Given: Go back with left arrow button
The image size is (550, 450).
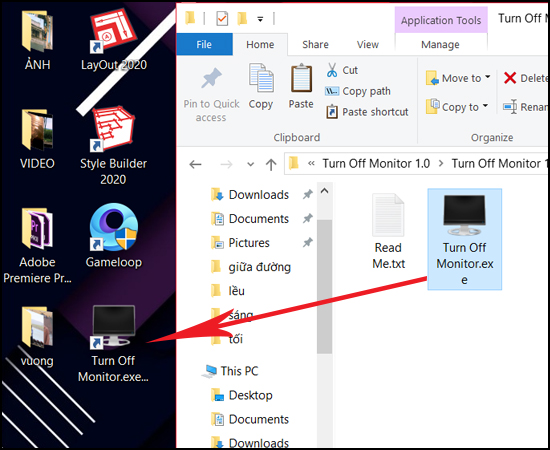Looking at the screenshot, I should pyautogui.click(x=195, y=164).
